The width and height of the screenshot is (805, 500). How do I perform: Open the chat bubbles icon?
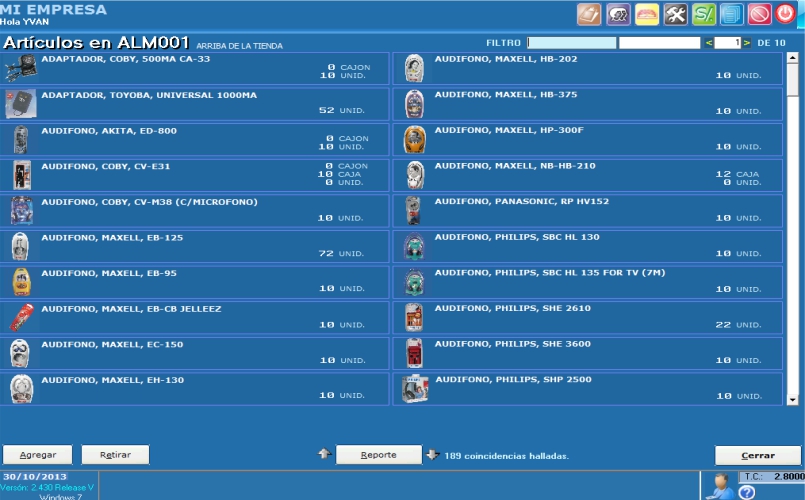pyautogui.click(x=618, y=14)
